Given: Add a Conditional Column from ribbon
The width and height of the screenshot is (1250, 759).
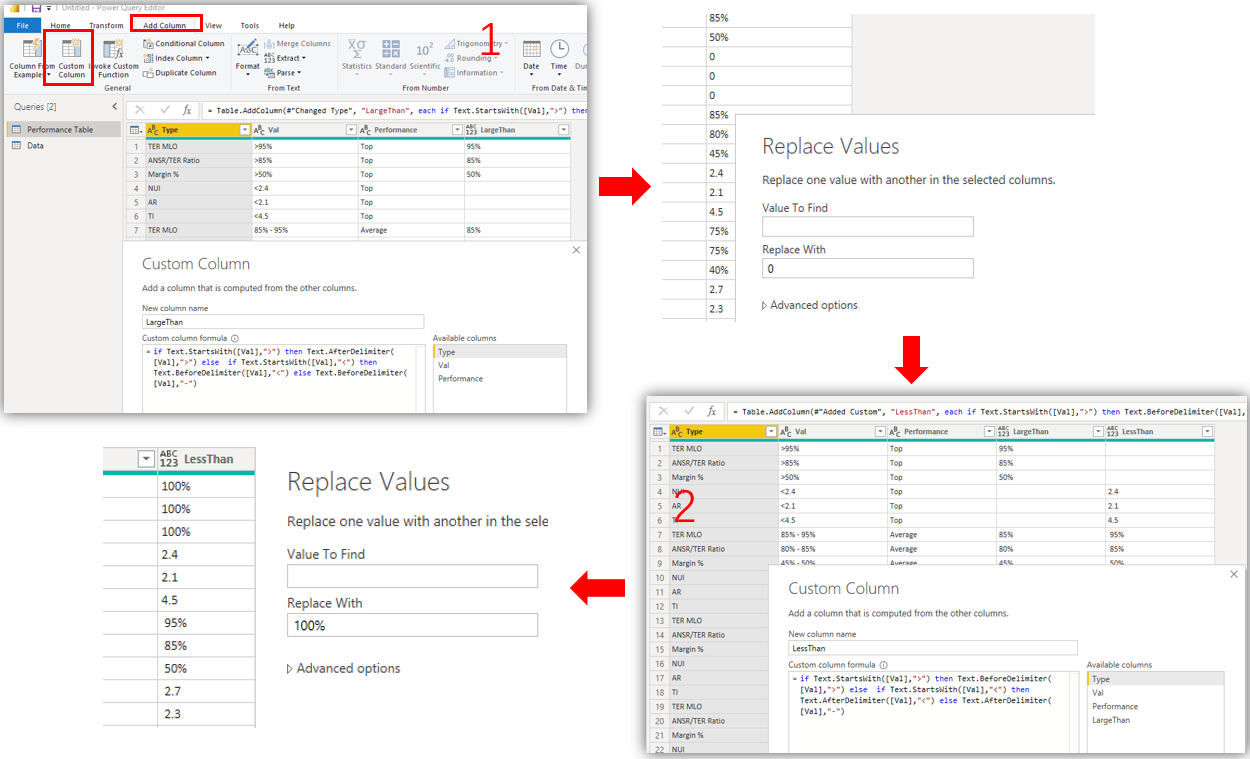Looking at the screenshot, I should click(183, 44).
